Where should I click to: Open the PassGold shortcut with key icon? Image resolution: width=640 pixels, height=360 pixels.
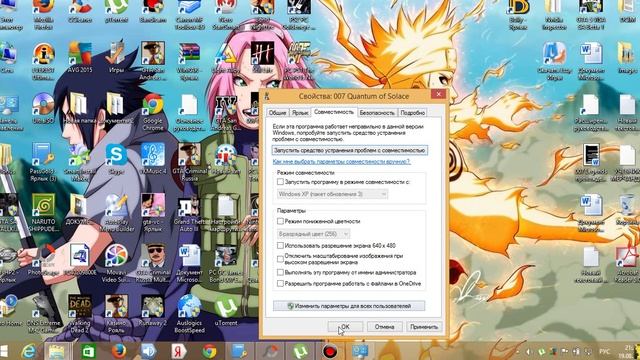(43, 162)
